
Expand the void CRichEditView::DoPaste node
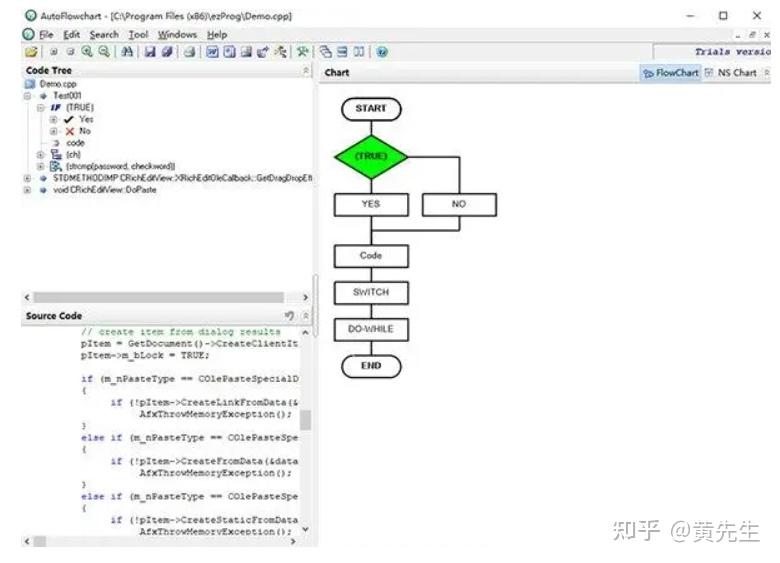(x=27, y=190)
